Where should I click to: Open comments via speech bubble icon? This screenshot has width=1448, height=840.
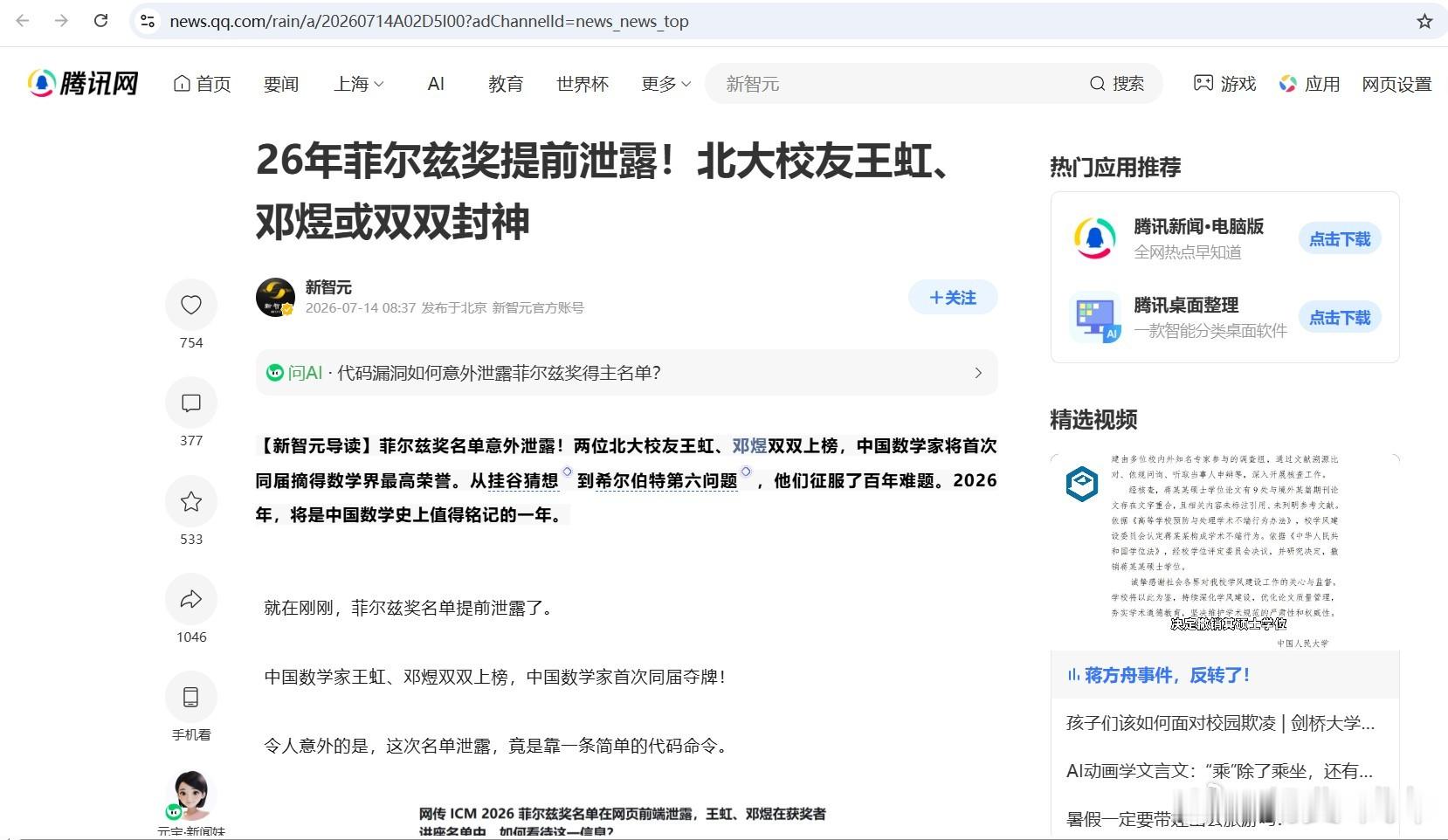pyautogui.click(x=191, y=403)
